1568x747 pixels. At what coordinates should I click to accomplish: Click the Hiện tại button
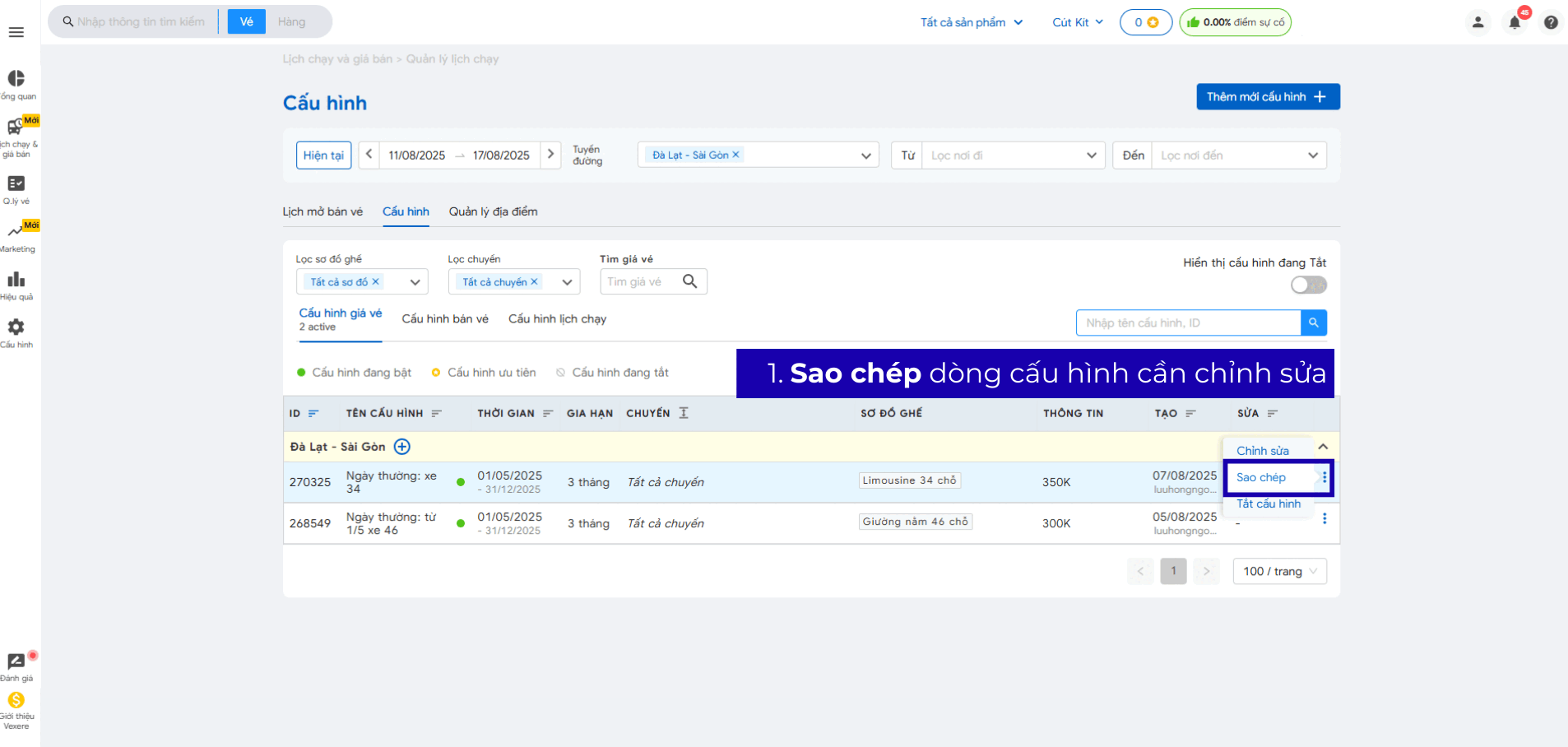(323, 155)
